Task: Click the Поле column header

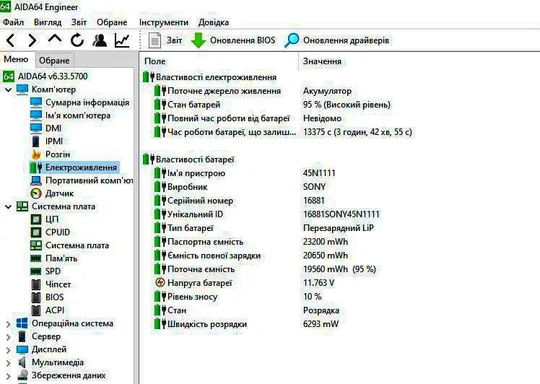Action: pyautogui.click(x=155, y=61)
